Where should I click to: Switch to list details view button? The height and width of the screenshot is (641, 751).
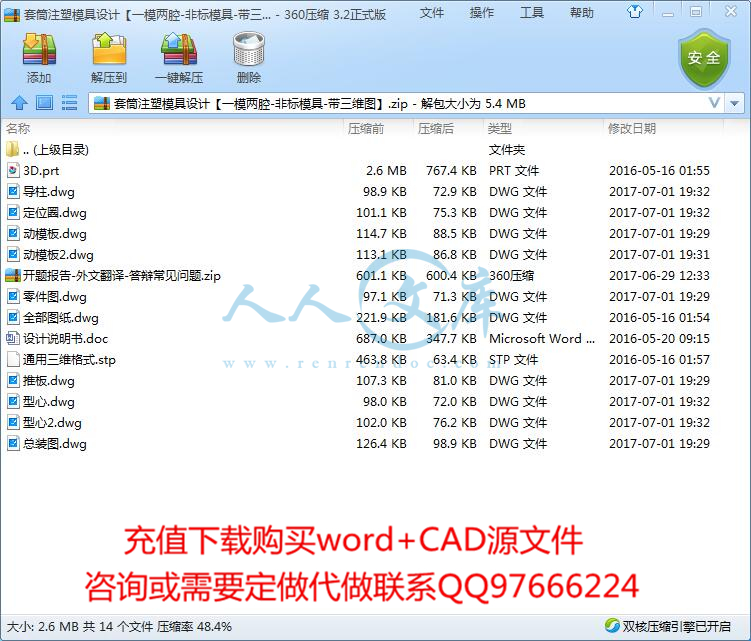coord(69,103)
